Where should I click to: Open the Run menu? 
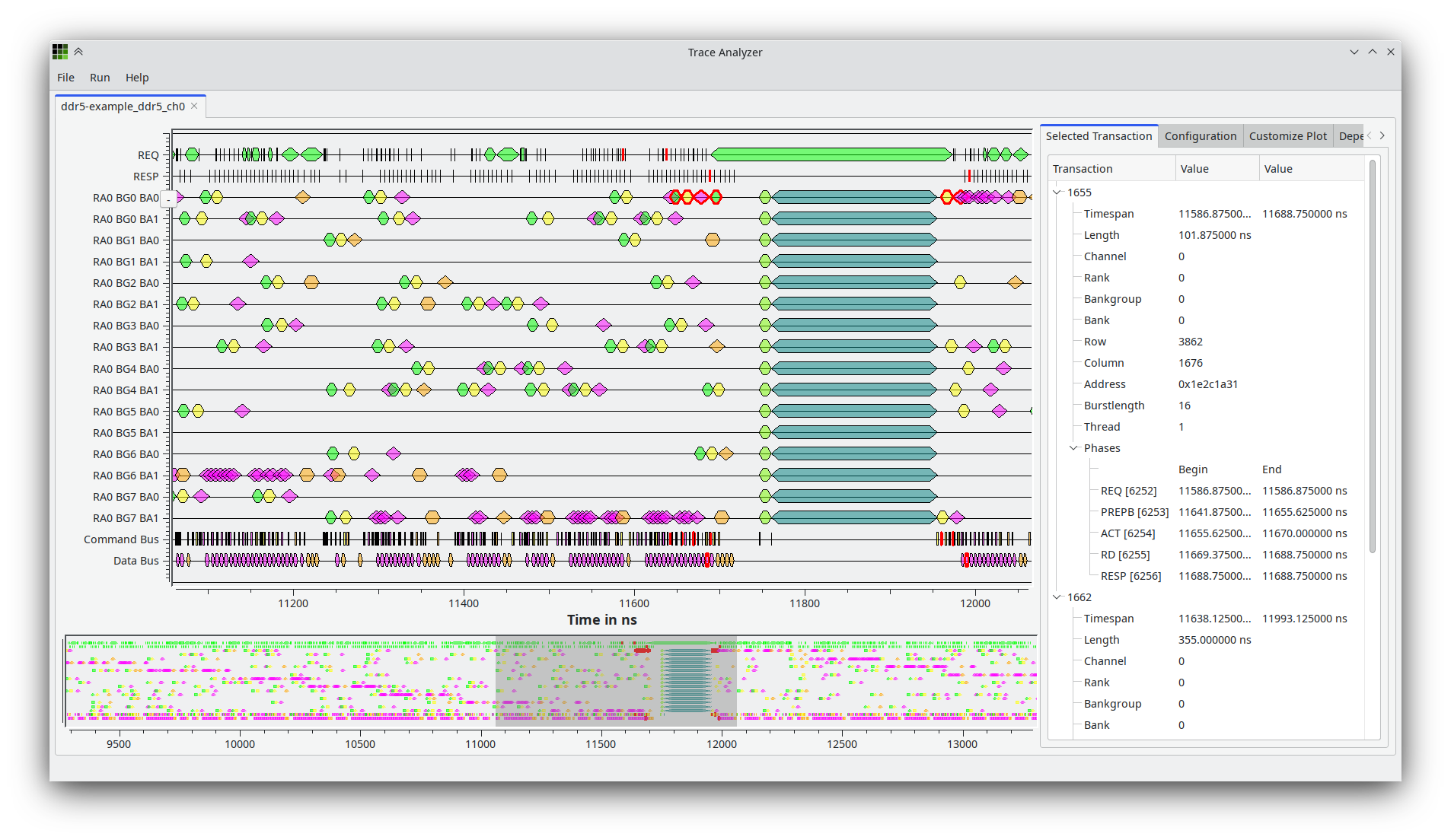click(x=100, y=78)
